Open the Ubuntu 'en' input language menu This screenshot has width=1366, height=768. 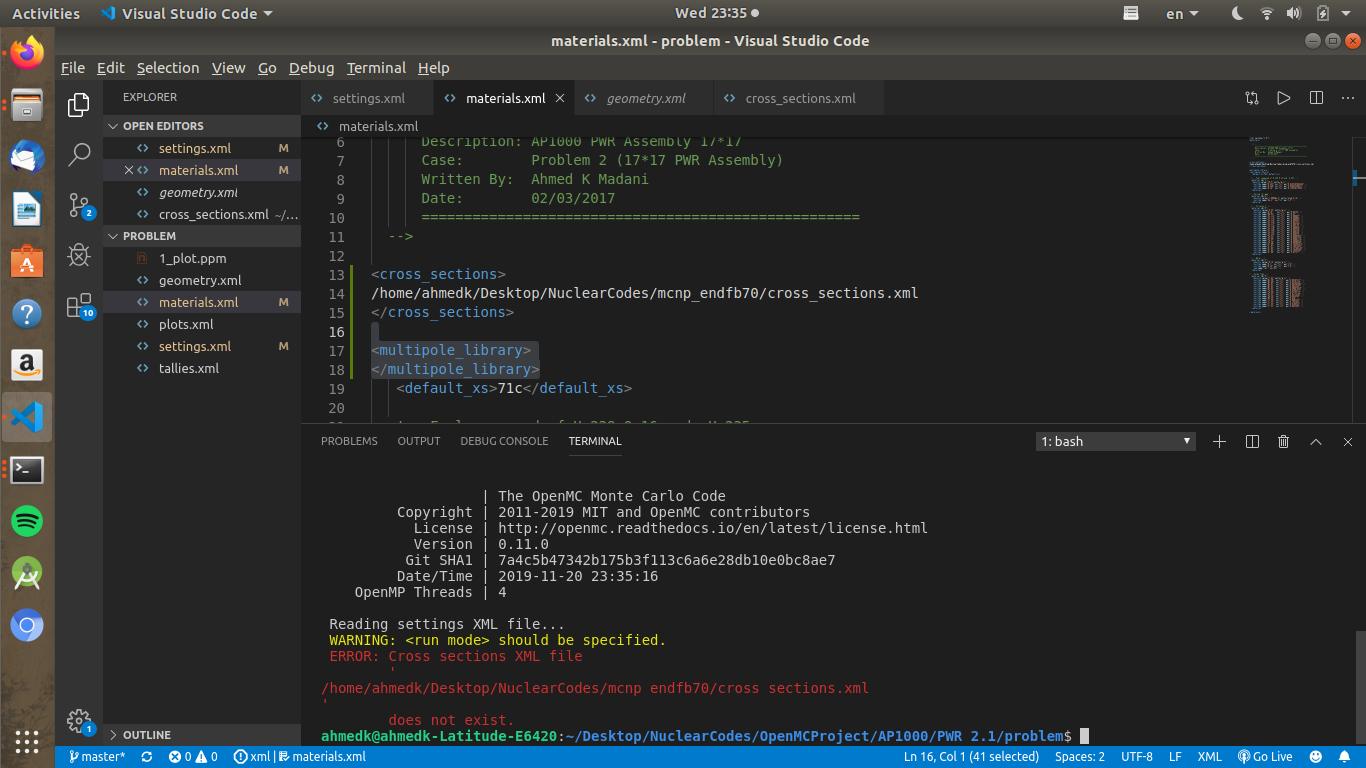[1184, 14]
